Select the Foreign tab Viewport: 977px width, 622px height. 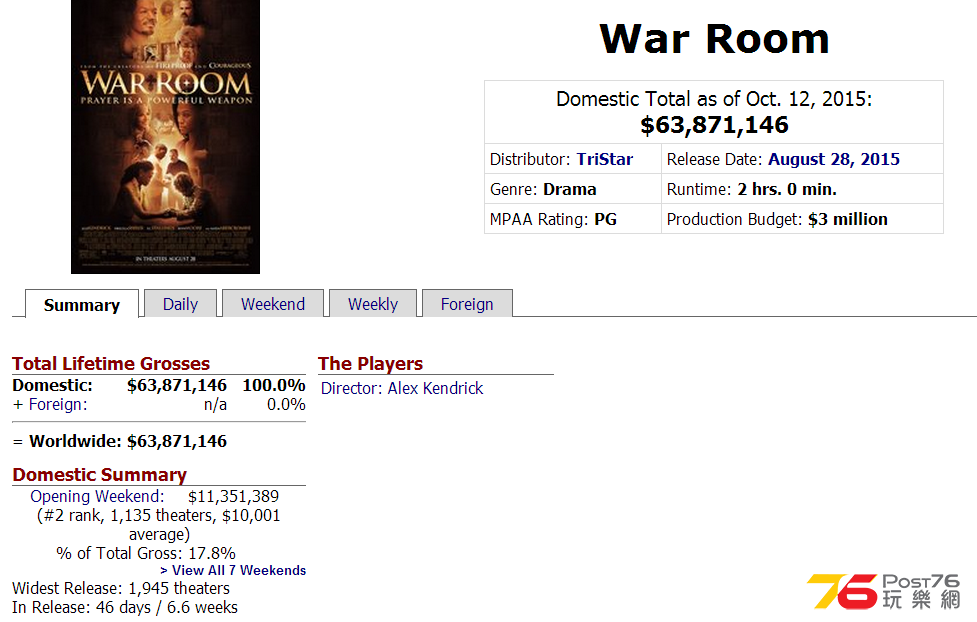(467, 304)
